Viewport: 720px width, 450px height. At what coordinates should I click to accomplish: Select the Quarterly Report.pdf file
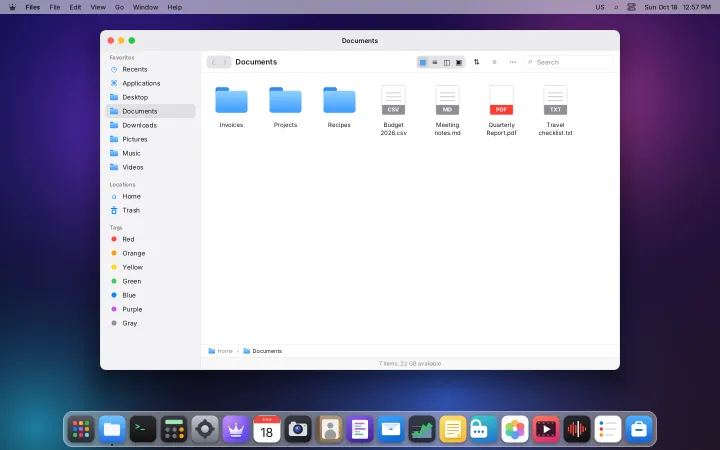501,111
